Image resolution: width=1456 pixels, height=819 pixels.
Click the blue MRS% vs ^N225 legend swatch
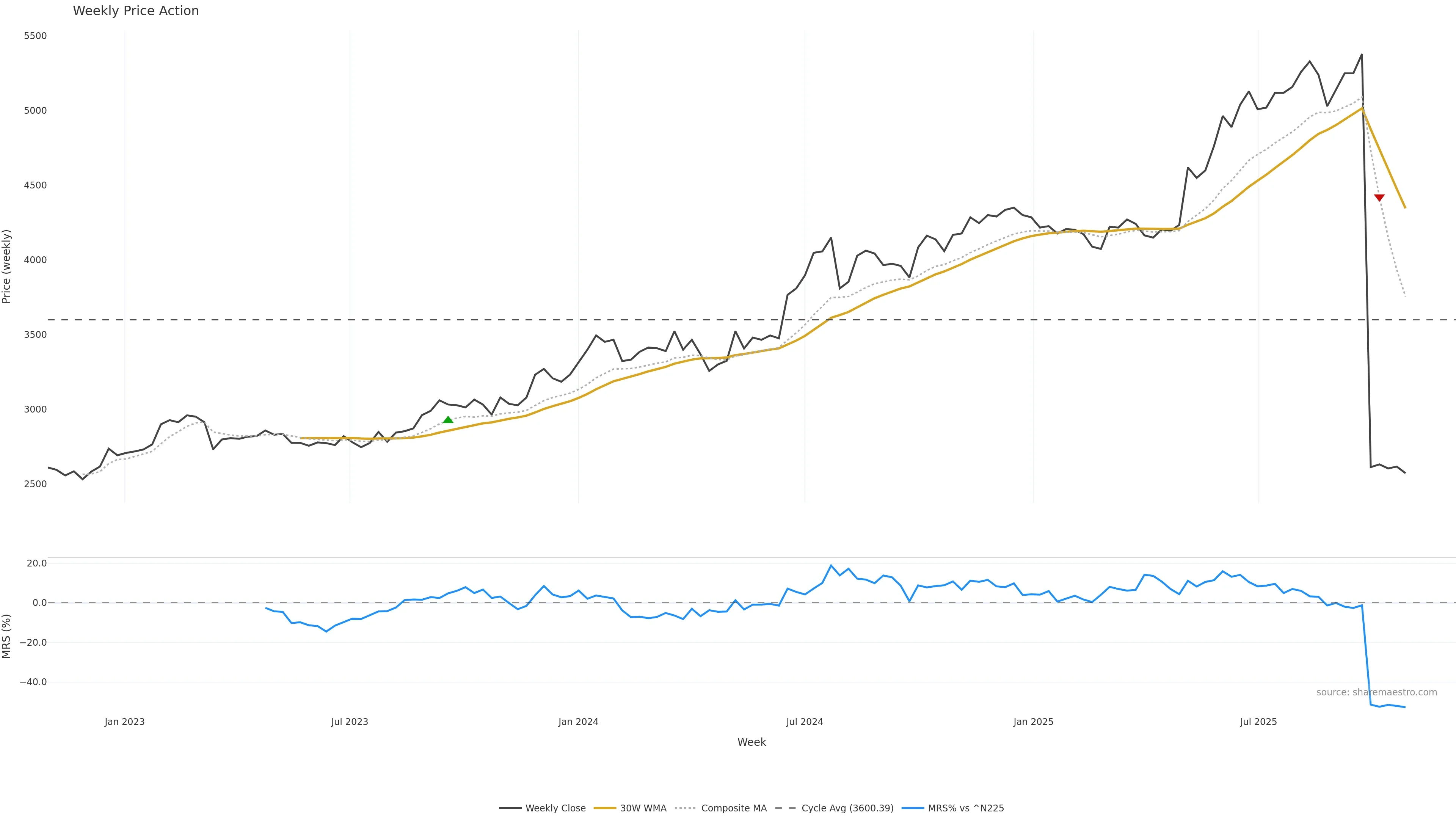coord(913,808)
